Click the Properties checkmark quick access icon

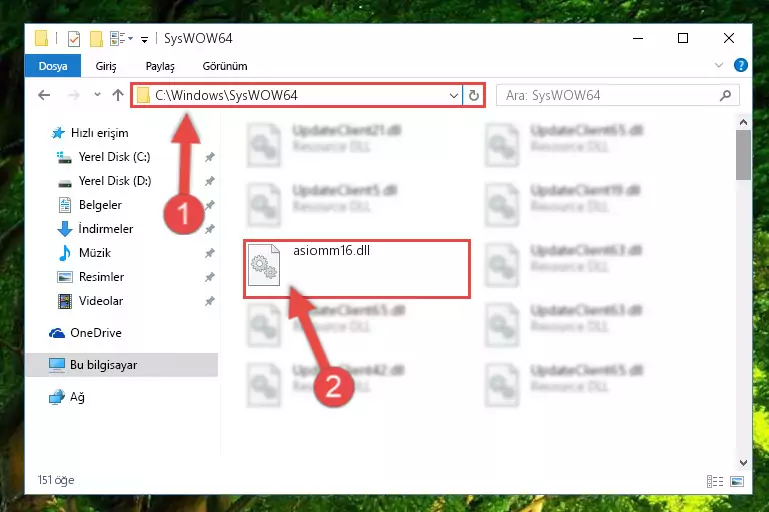(74, 39)
